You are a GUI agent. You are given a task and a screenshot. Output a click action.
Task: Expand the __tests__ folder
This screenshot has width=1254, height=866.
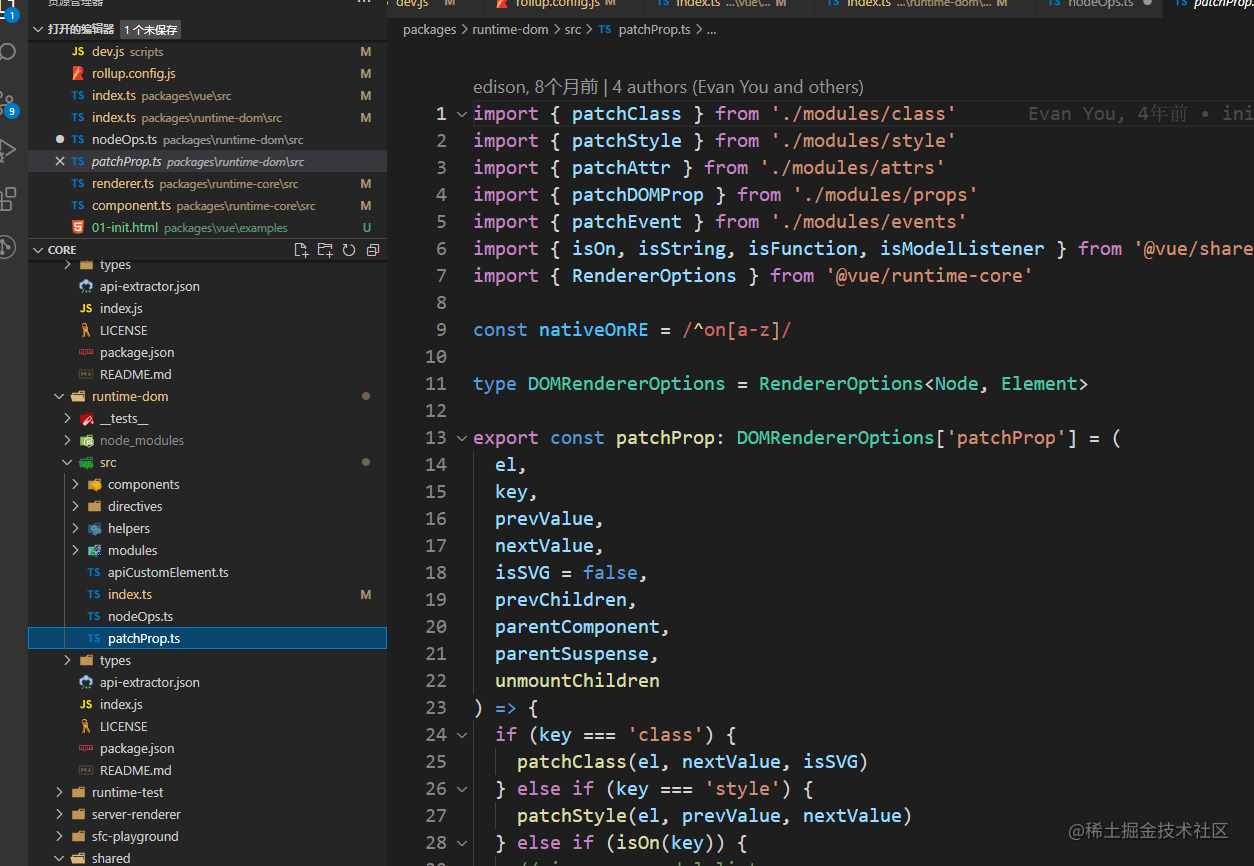pyautogui.click(x=68, y=418)
